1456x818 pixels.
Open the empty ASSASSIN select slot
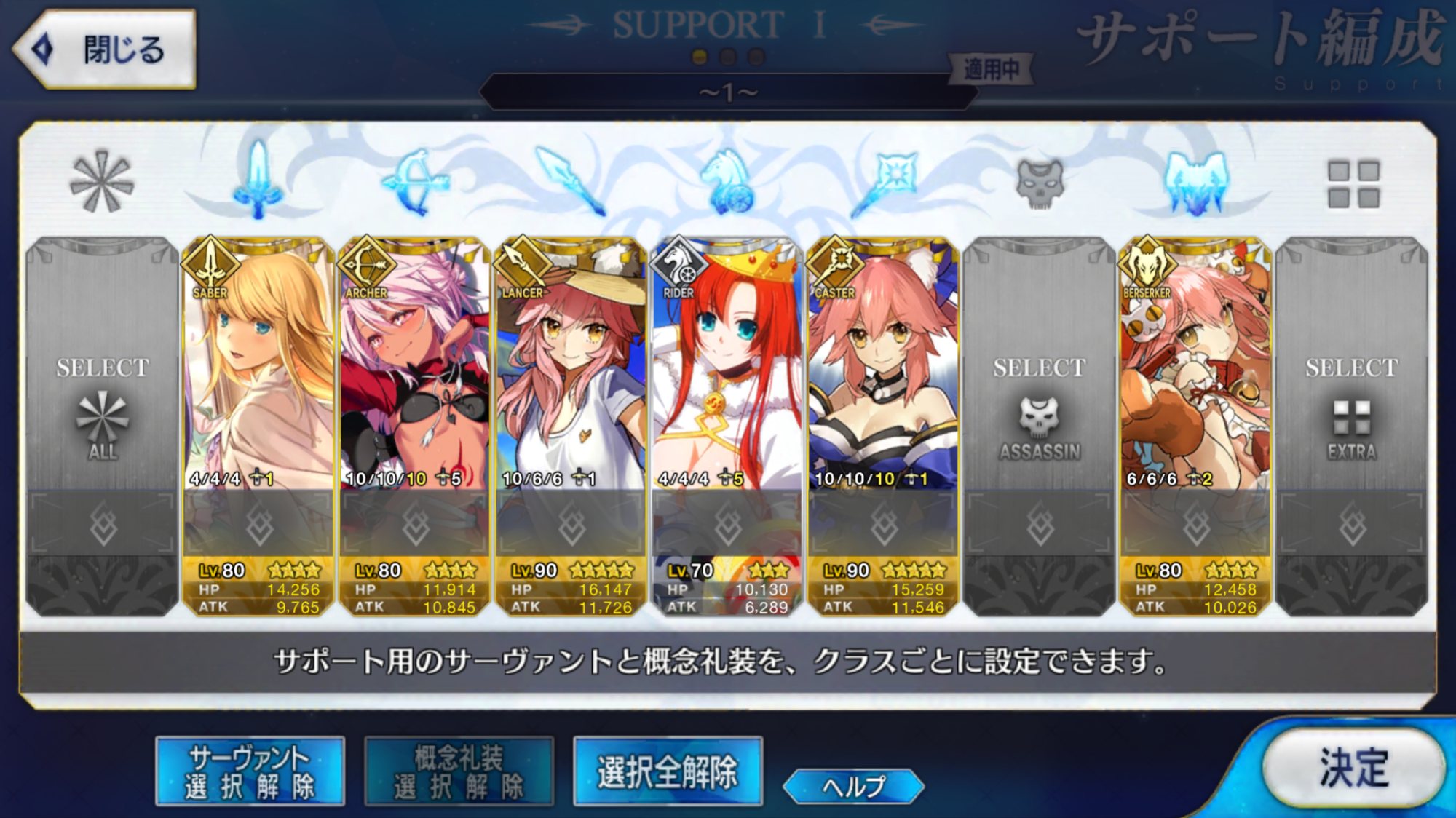[x=1040, y=426]
